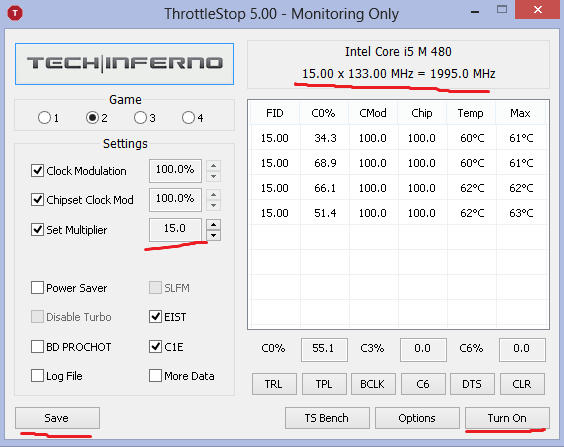564x447 pixels.
Task: Decrease Set Multiplier with down arrow
Action: 213,235
